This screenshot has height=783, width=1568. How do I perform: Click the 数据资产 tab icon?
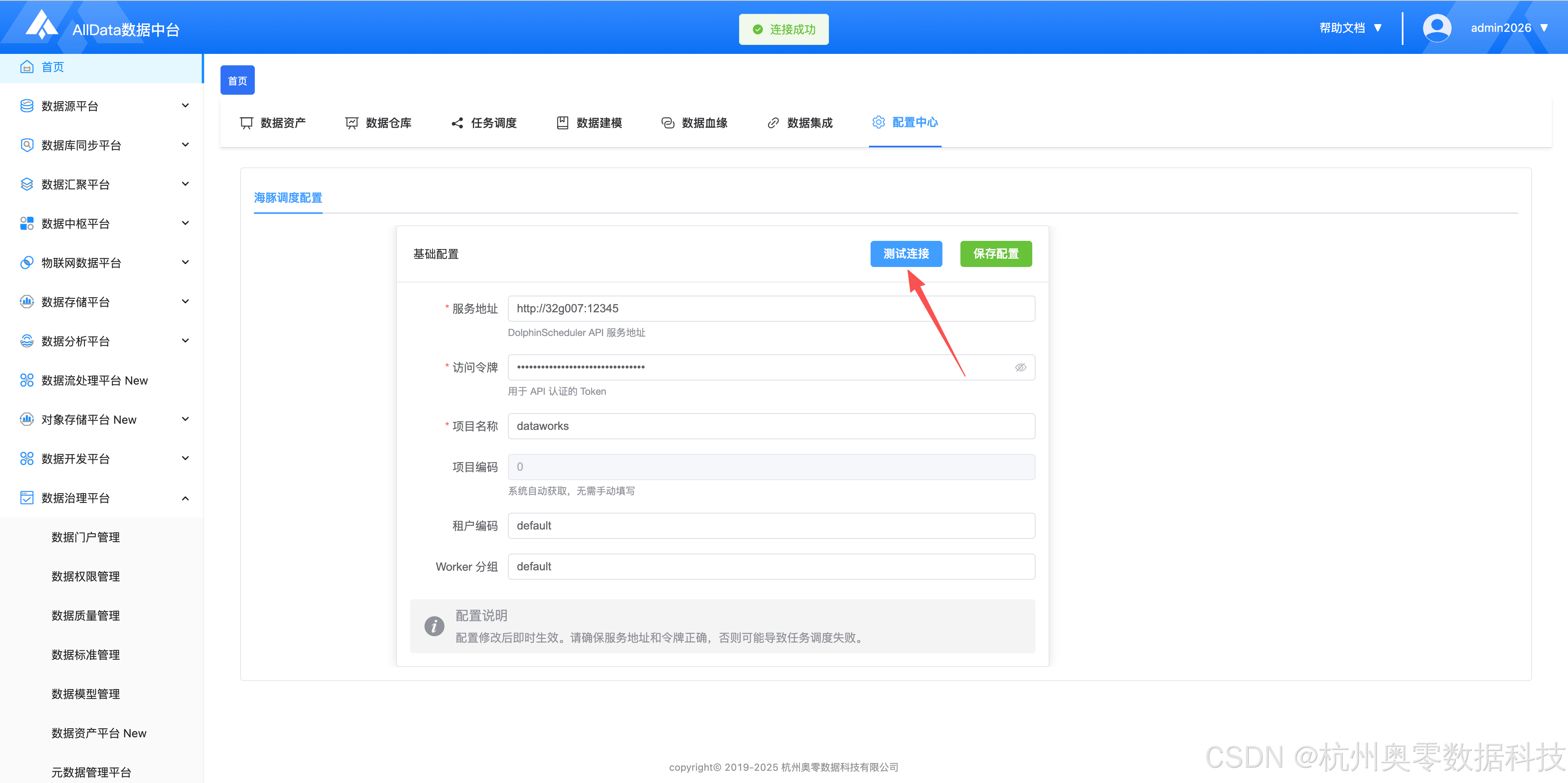[247, 123]
